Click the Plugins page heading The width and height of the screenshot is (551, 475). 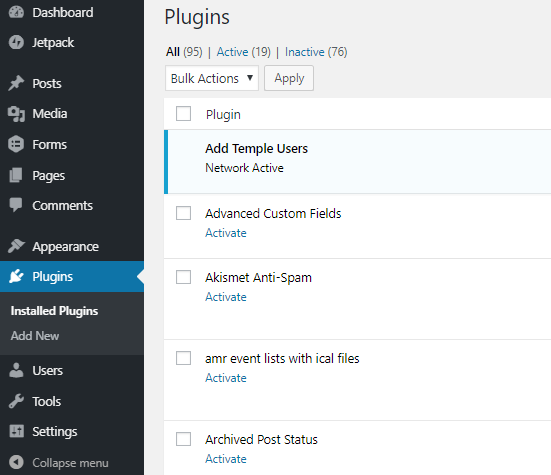point(197,17)
